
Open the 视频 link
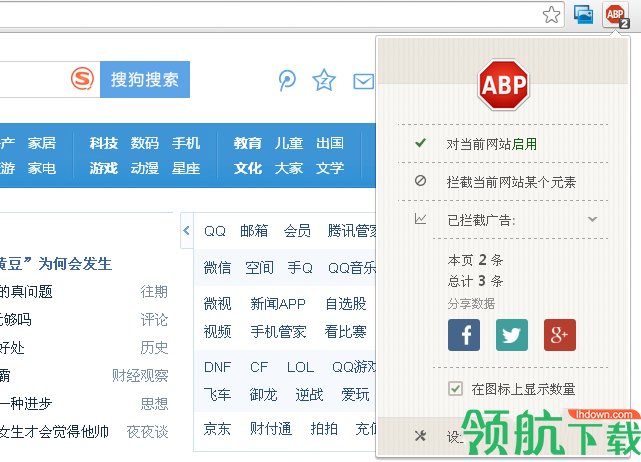tap(217, 332)
